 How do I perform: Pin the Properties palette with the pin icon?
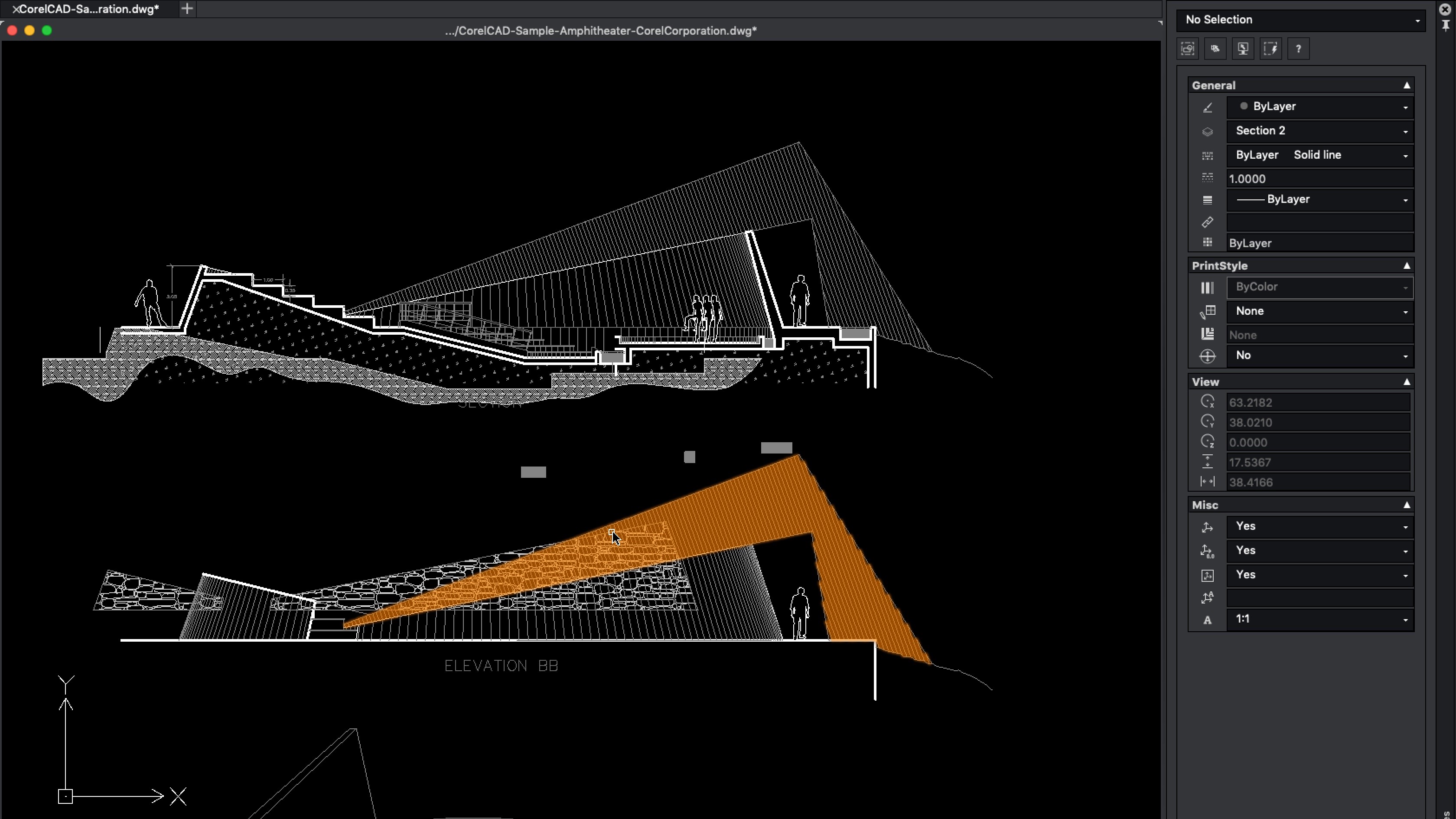(x=1446, y=26)
